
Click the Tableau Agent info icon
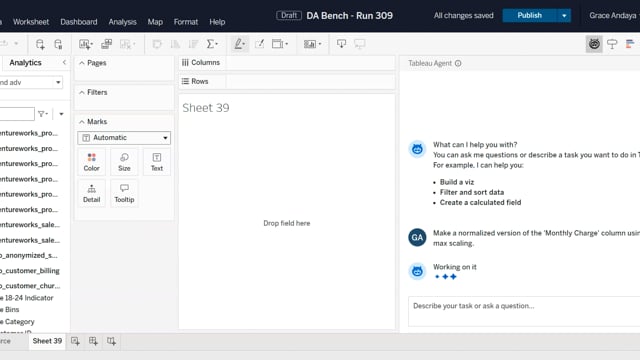(x=458, y=63)
